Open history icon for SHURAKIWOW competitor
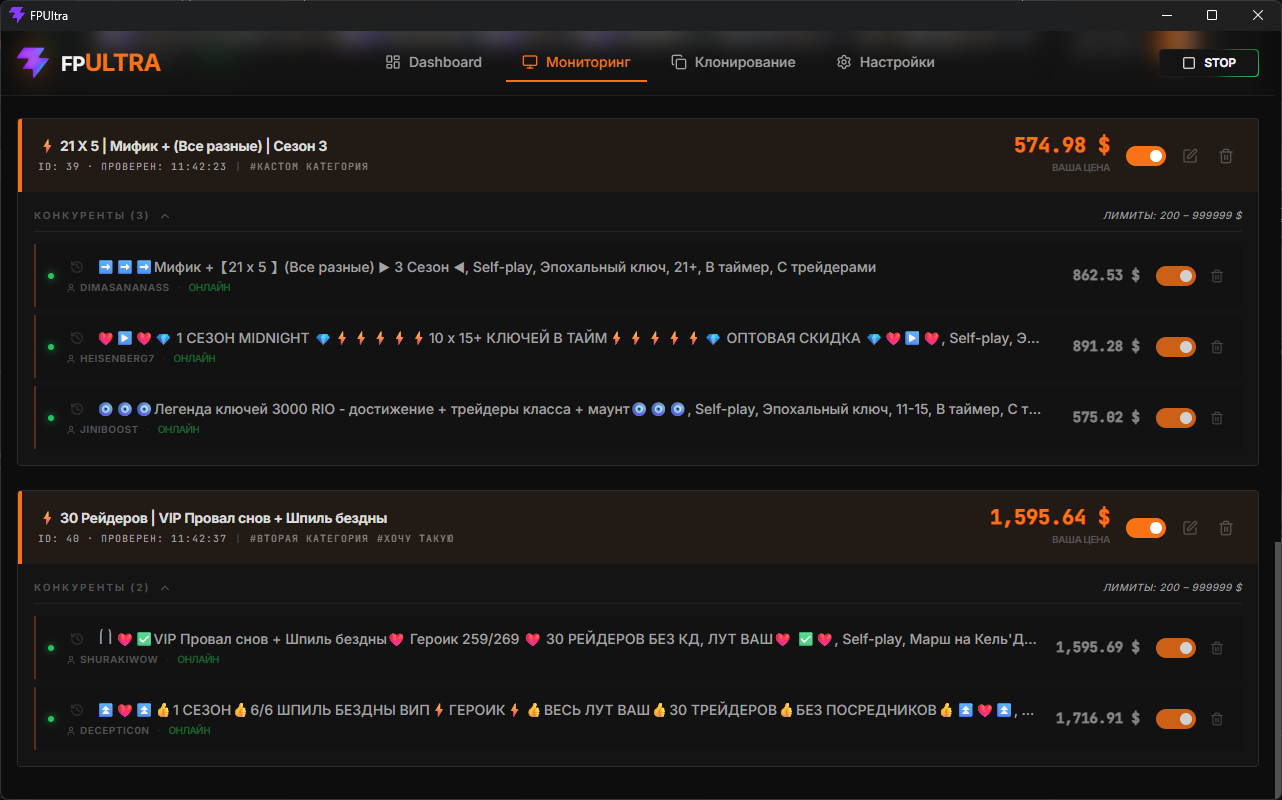Viewport: 1282px width, 800px height. (x=77, y=639)
